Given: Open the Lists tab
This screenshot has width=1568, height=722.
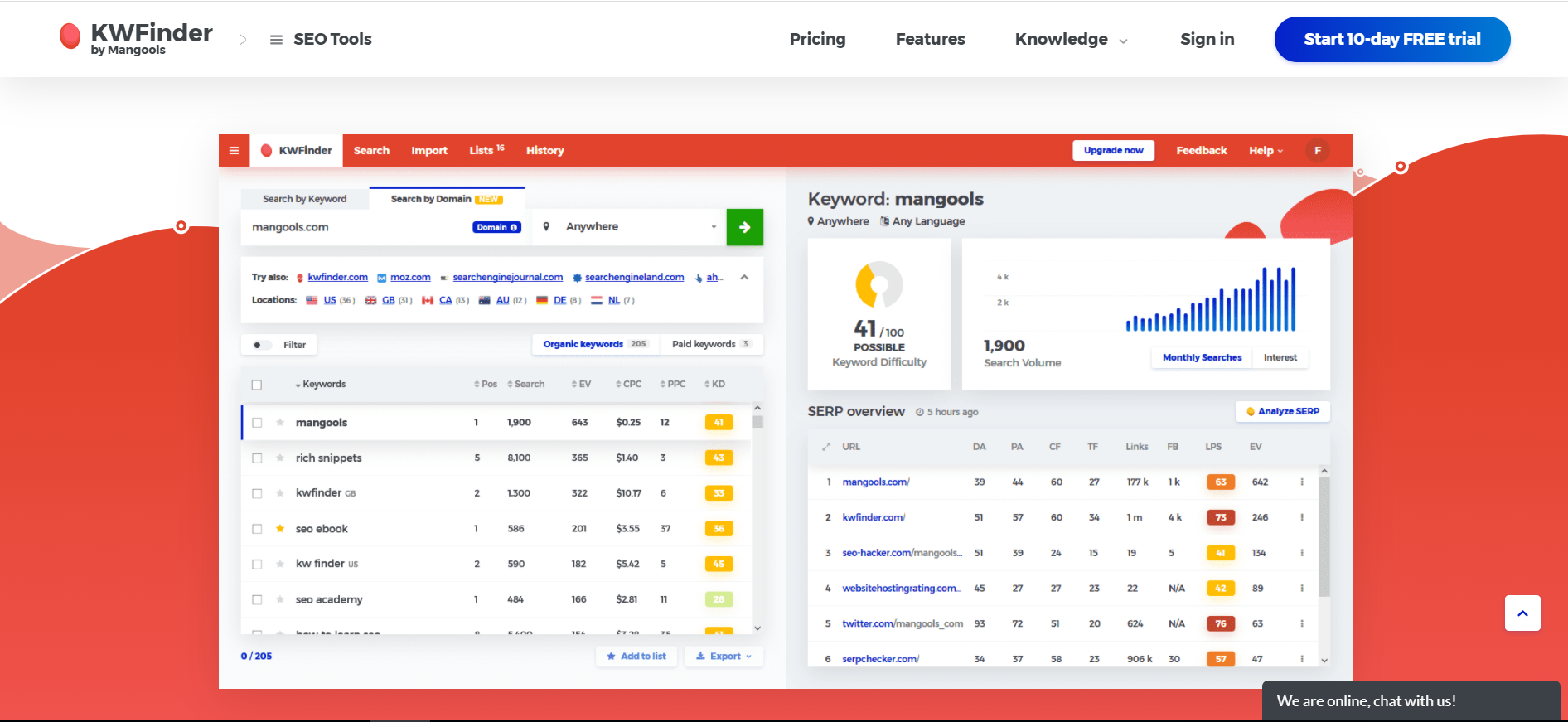Looking at the screenshot, I should (486, 150).
